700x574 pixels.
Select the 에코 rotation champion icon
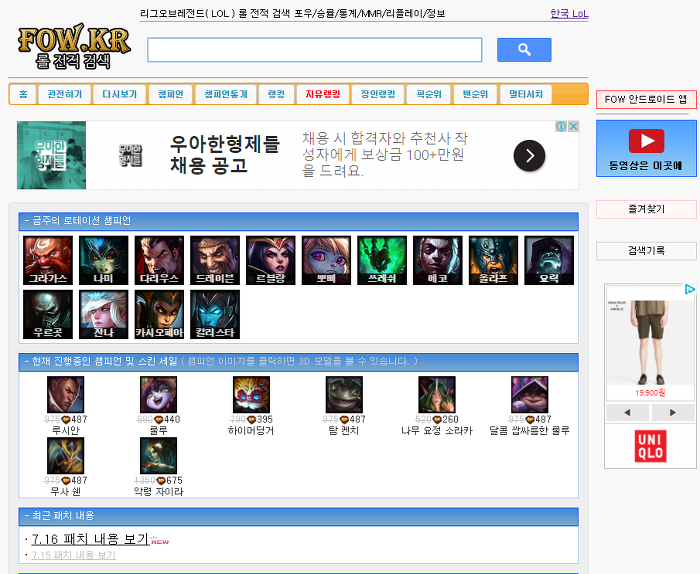click(438, 260)
